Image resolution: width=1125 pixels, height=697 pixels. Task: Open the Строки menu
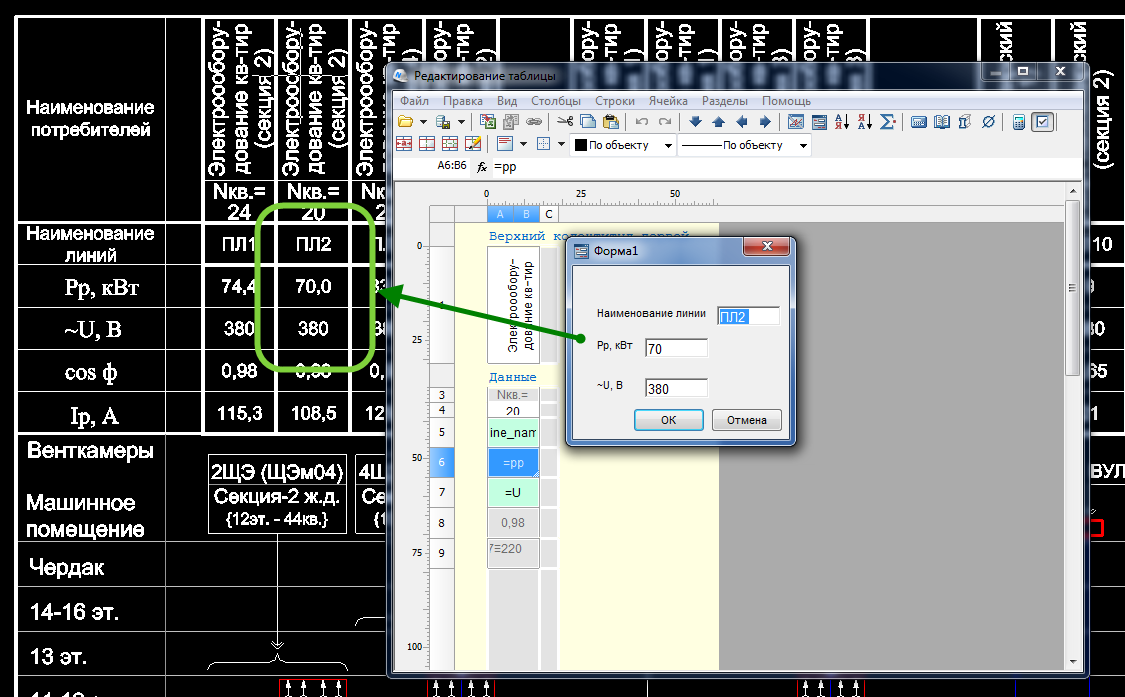615,101
